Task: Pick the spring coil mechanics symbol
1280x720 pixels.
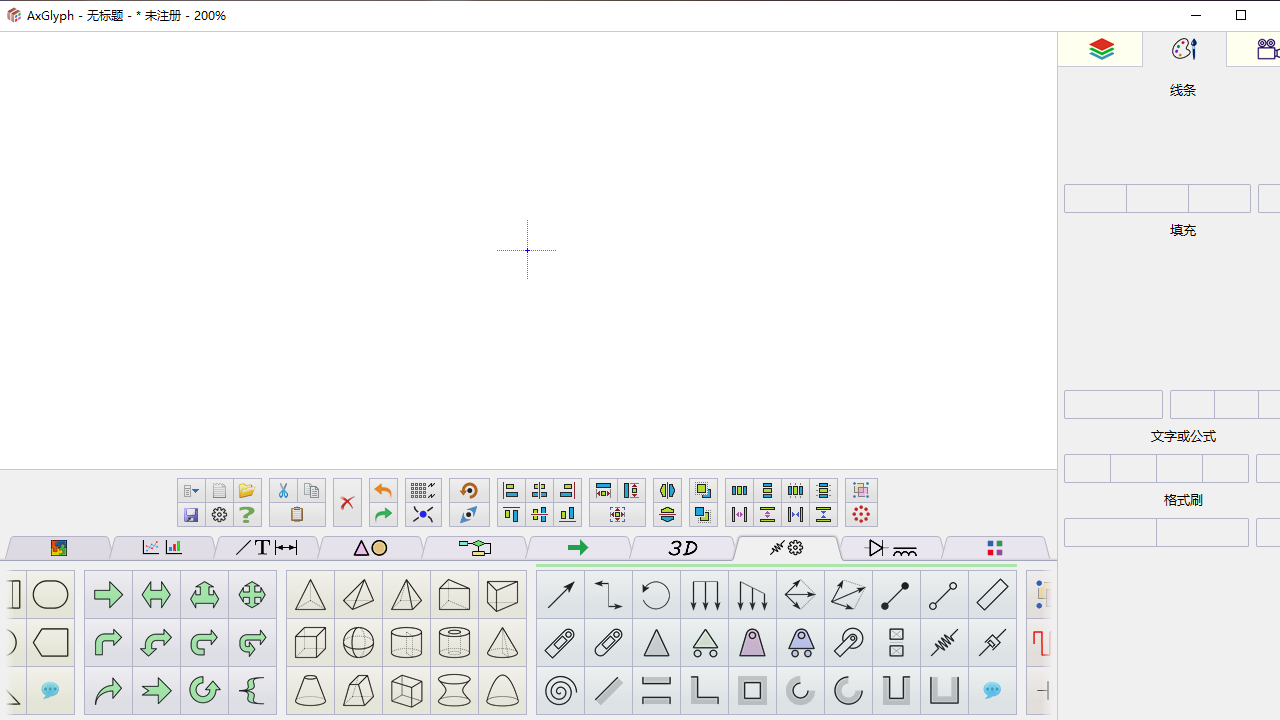Action: (x=944, y=643)
